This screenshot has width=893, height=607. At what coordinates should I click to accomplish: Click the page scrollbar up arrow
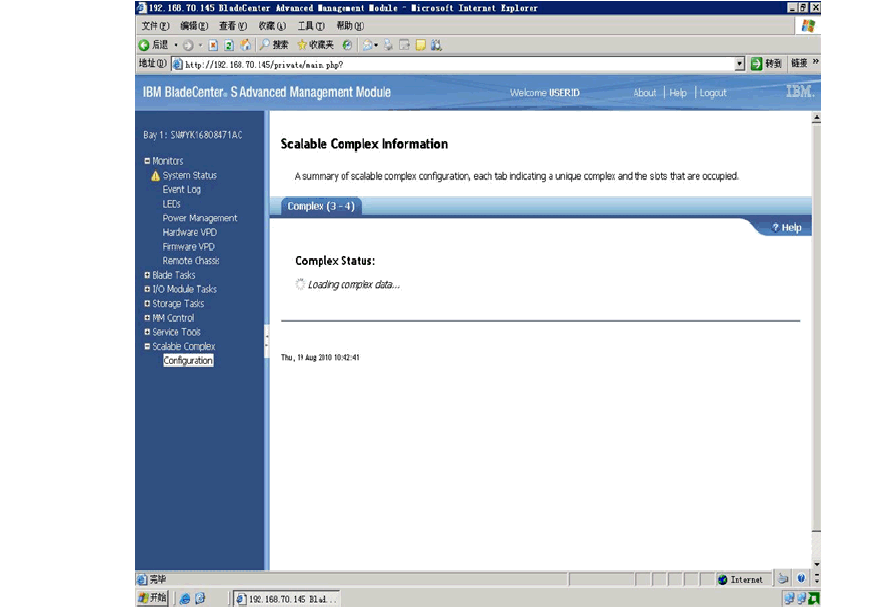816,118
